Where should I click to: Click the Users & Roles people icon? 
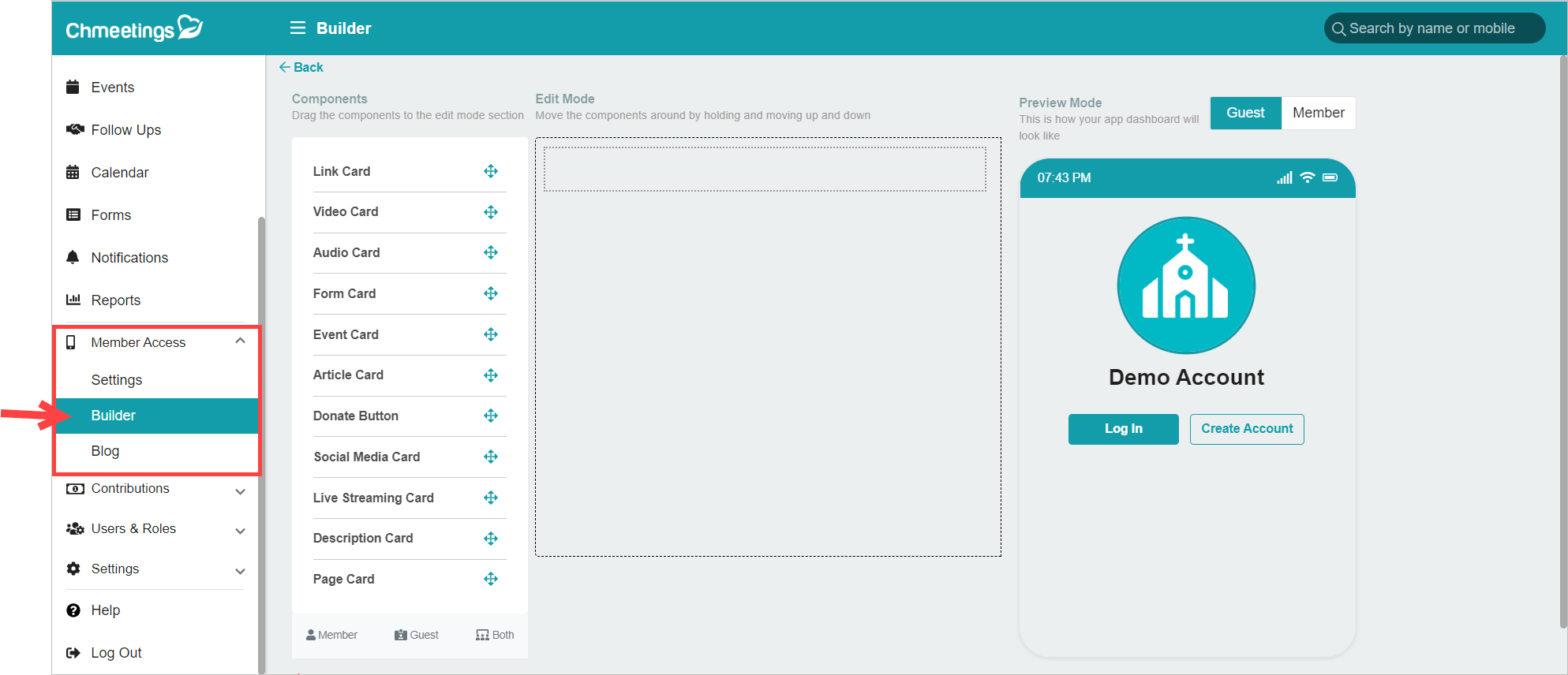[x=75, y=528]
